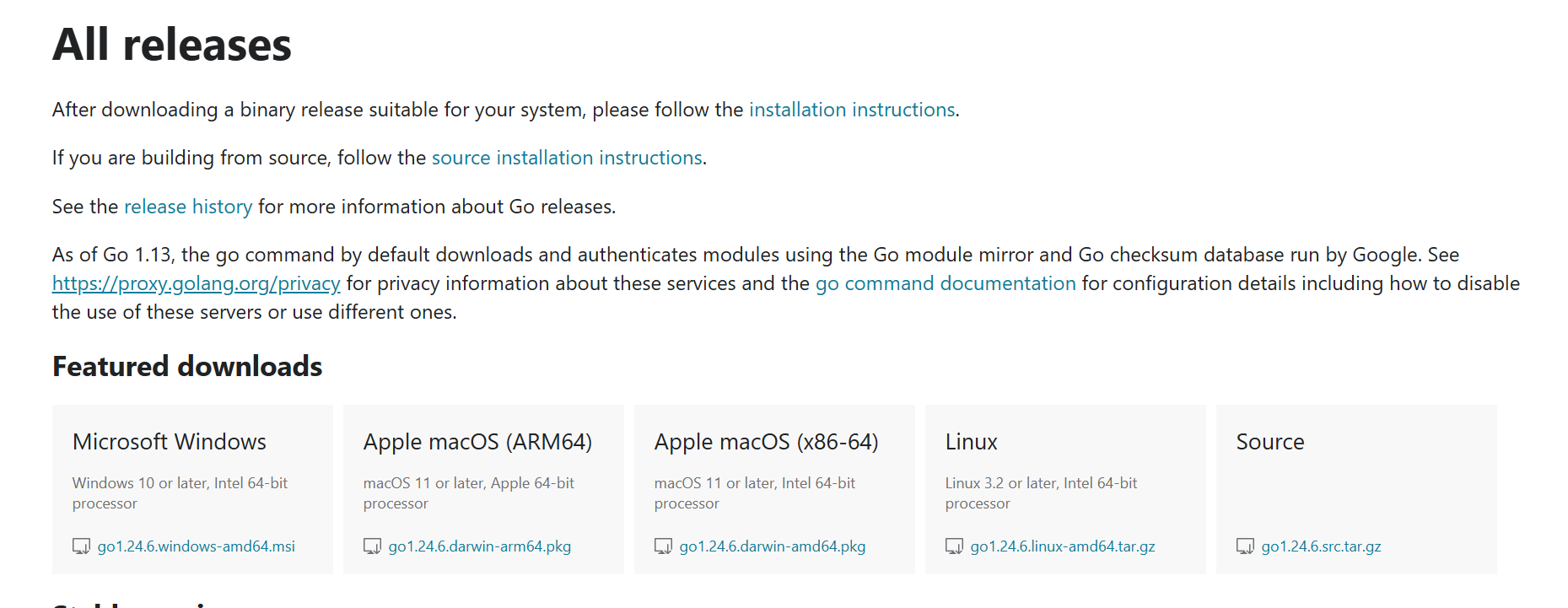This screenshot has height=608, width=1568.
Task: Click download icon beside darwin-arm64.pkg
Action: [x=372, y=546]
